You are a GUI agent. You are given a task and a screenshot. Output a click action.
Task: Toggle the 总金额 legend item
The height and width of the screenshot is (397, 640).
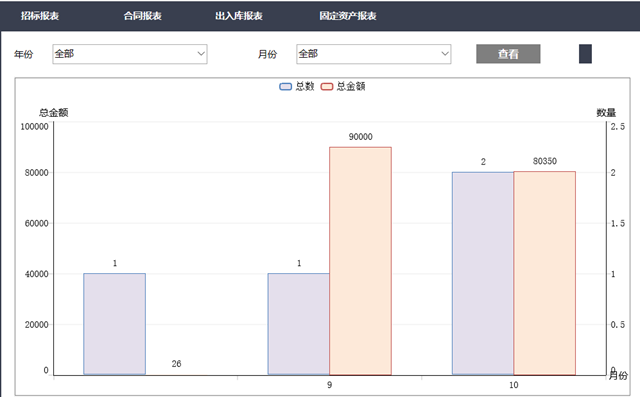tap(343, 86)
